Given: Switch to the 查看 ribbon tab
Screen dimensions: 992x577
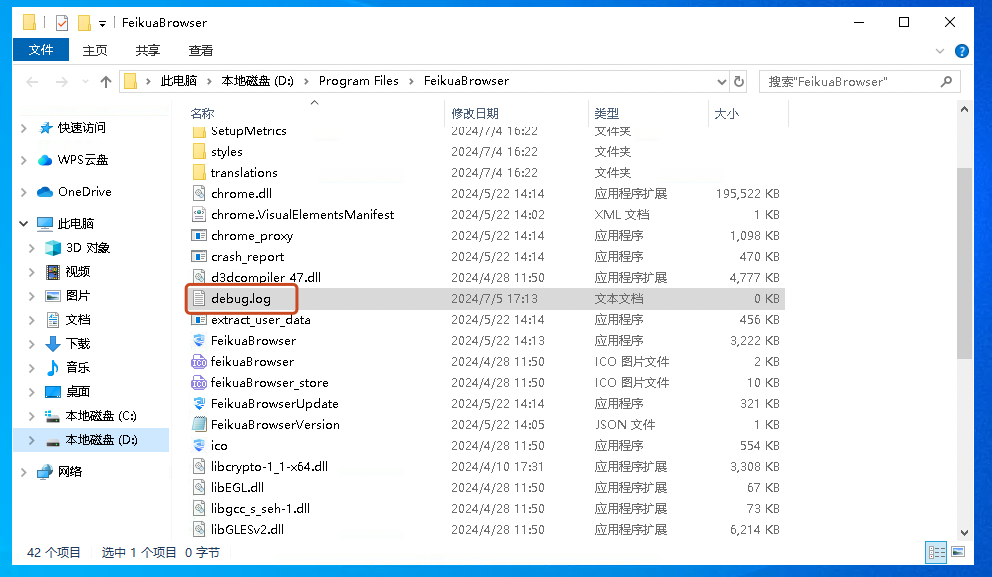Looking at the screenshot, I should (x=200, y=50).
